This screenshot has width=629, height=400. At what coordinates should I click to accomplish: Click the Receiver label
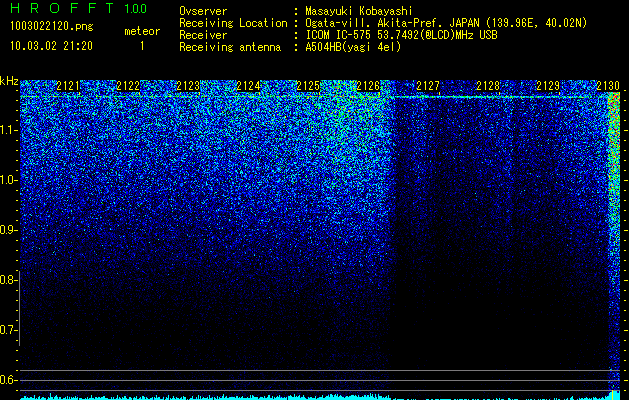pos(203,35)
